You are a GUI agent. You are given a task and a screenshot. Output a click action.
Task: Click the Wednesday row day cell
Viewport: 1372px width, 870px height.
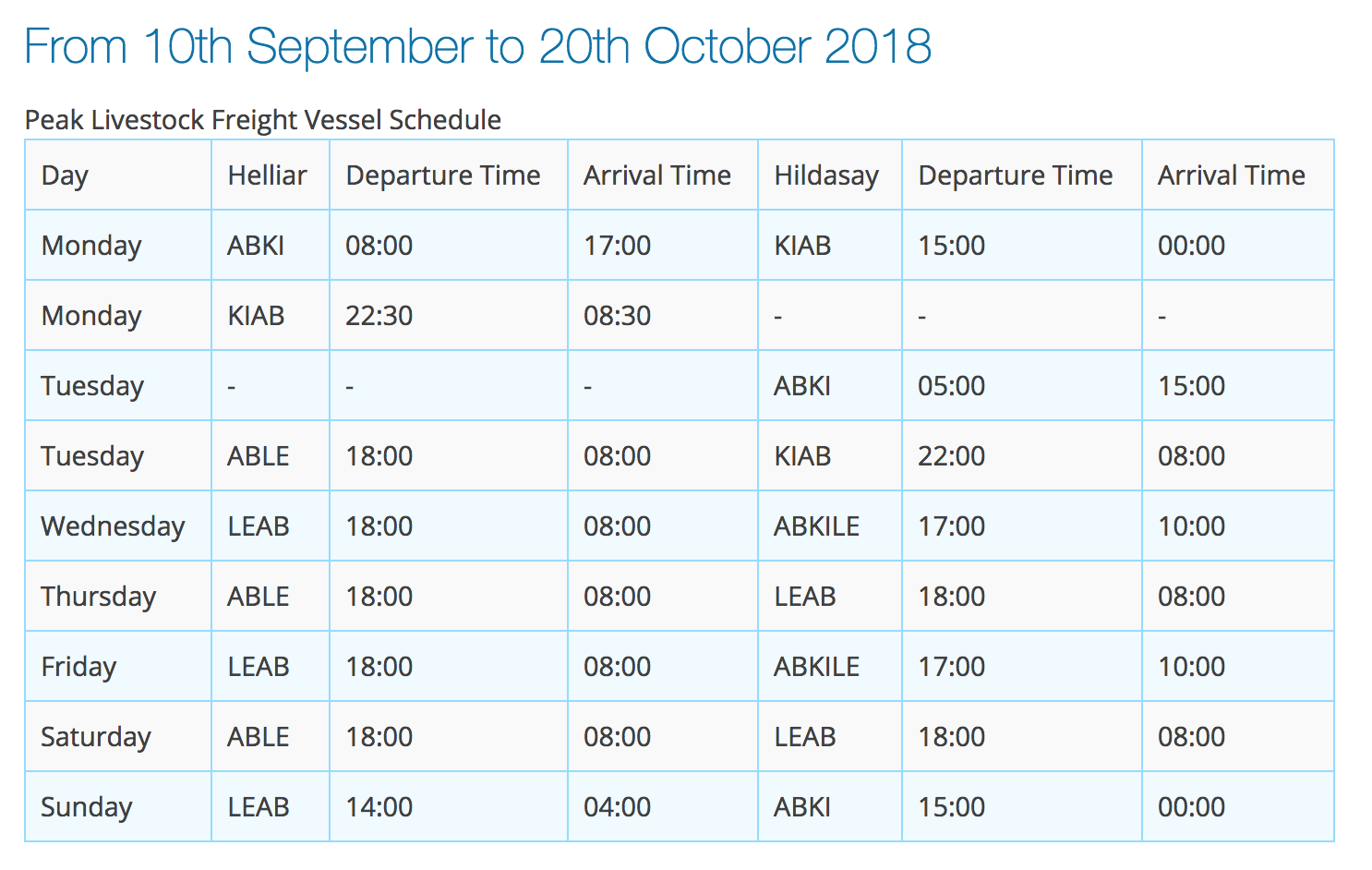[x=118, y=526]
